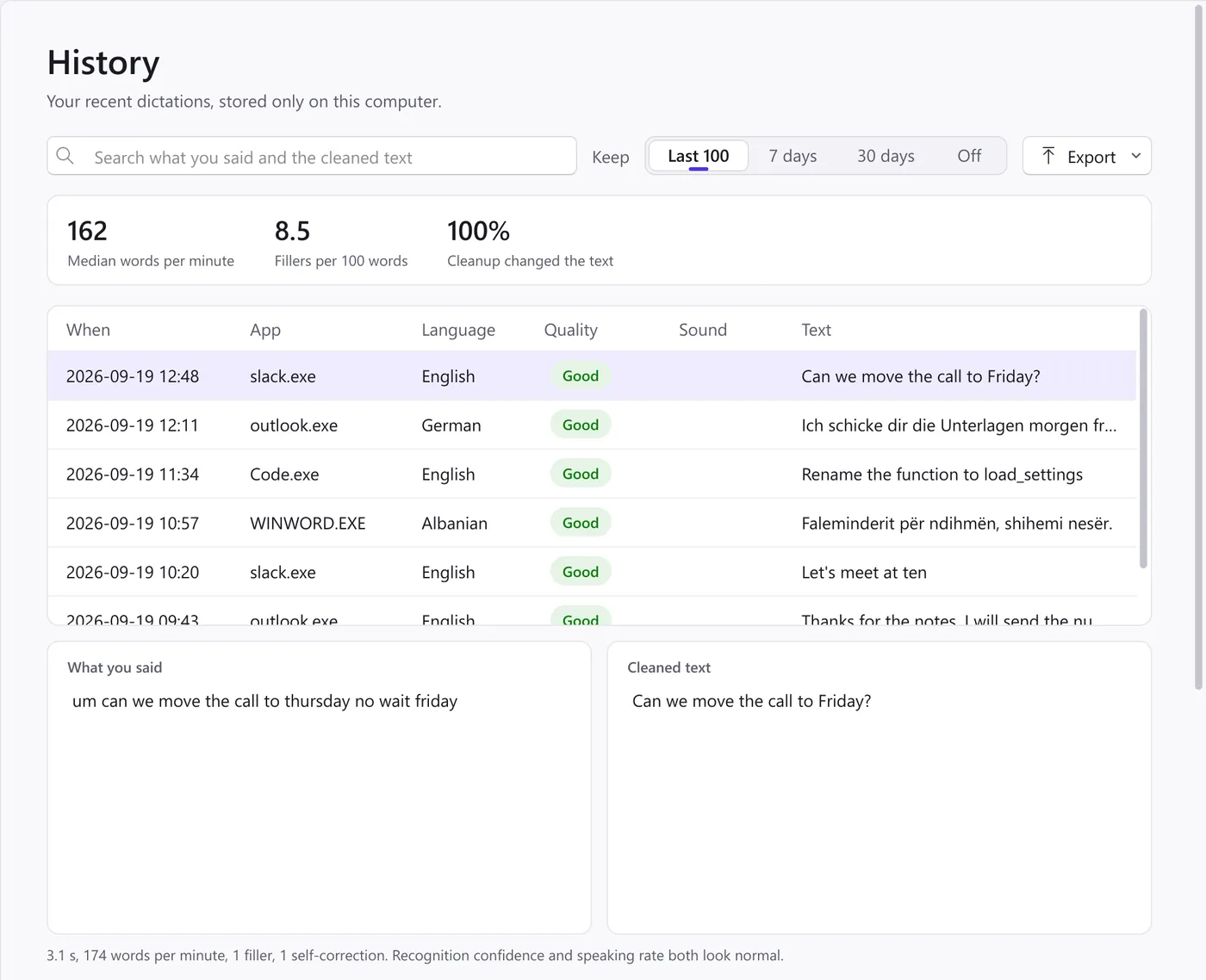This screenshot has height=980, width=1206.
Task: Click the magnifier icon in the search box
Action: click(x=65, y=156)
